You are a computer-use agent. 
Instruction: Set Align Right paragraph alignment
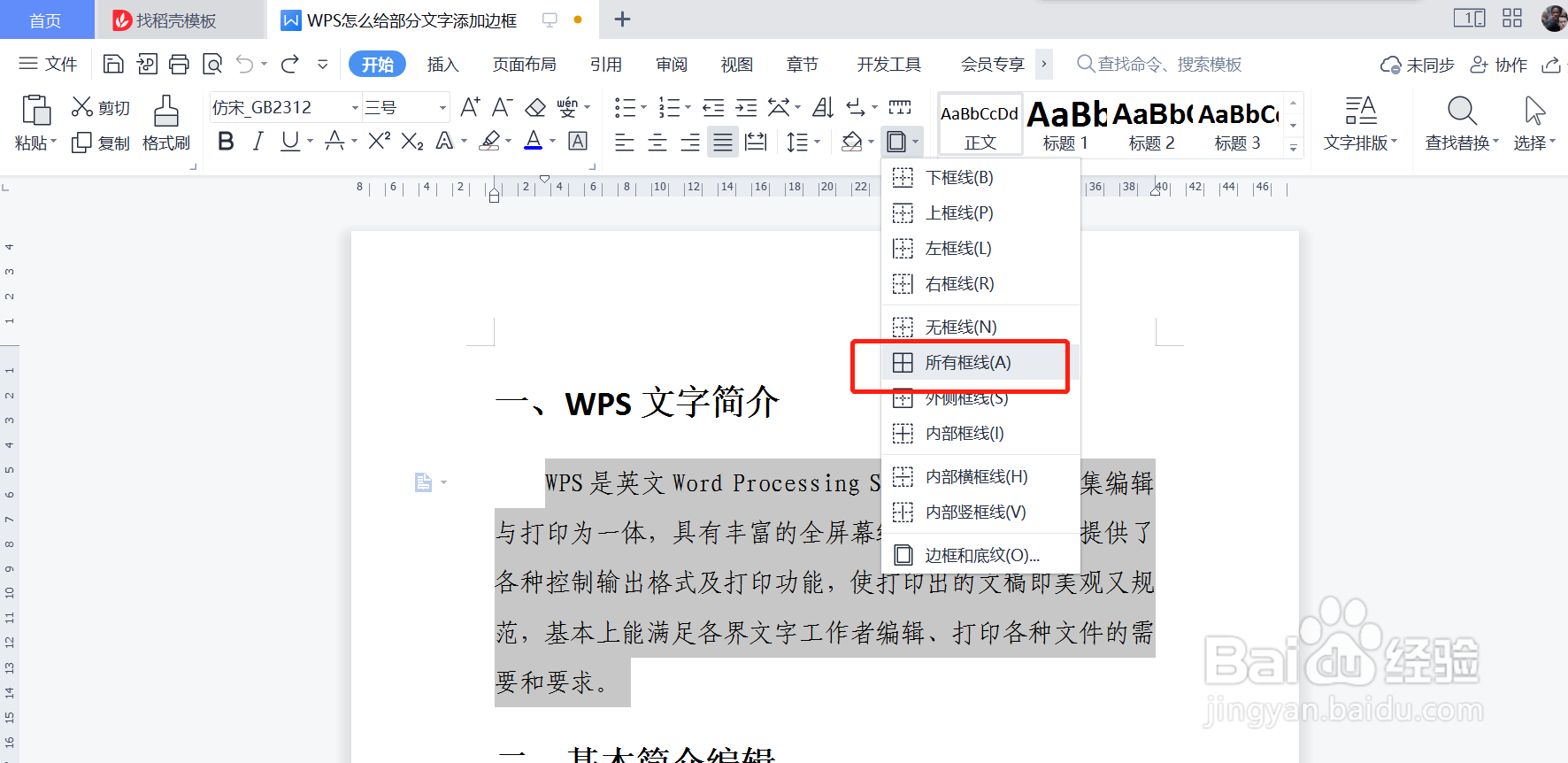pos(690,142)
